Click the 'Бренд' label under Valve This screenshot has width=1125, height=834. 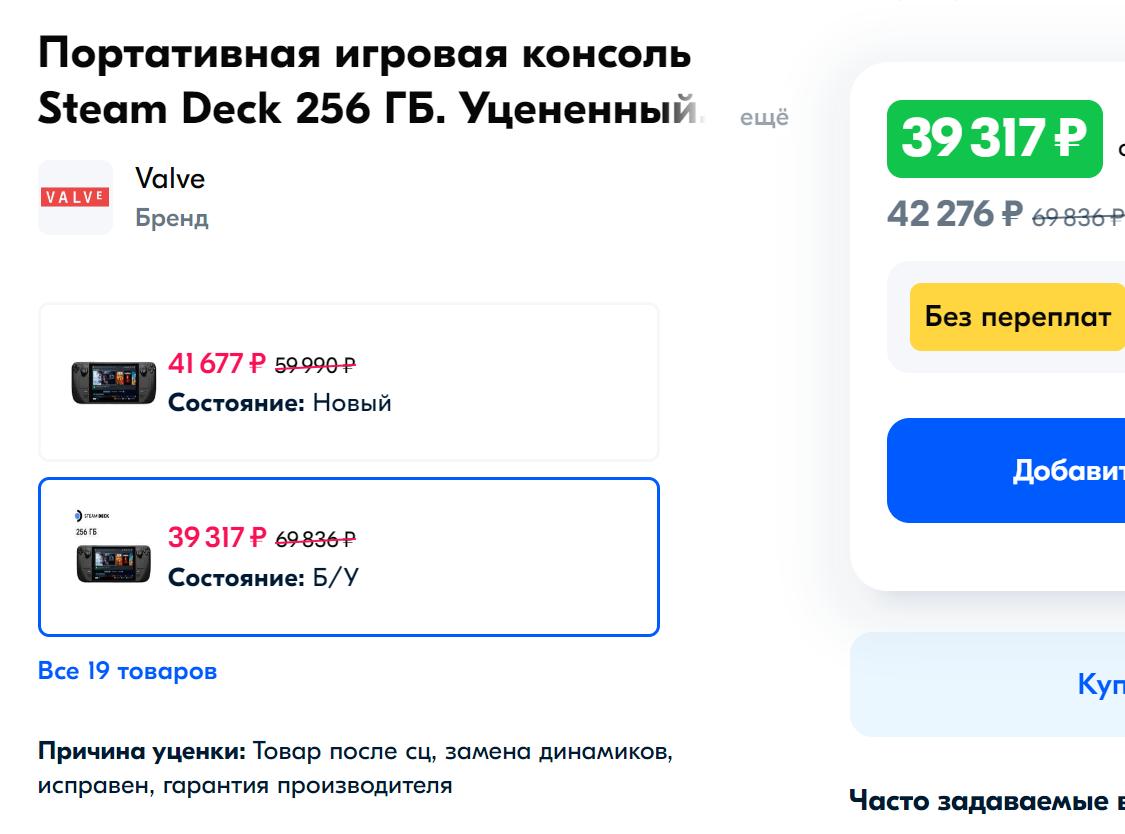tap(171, 218)
